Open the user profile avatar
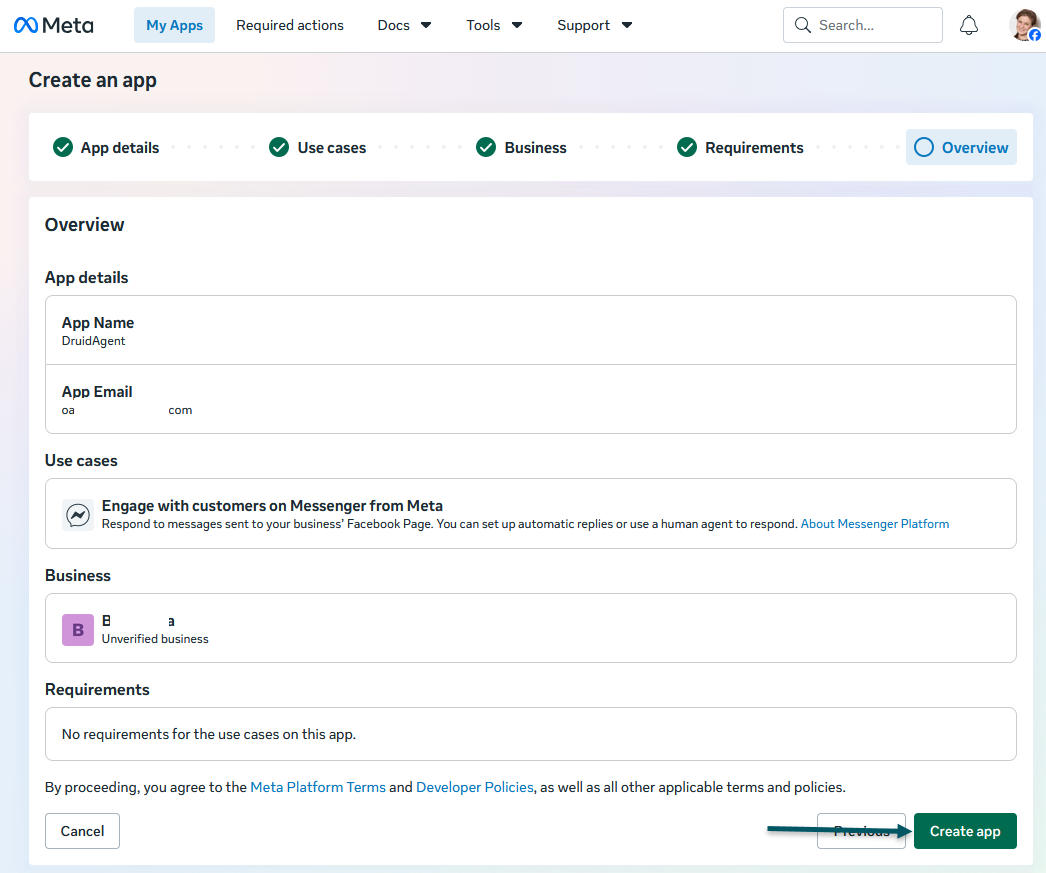The width and height of the screenshot is (1046, 873). coord(1025,25)
